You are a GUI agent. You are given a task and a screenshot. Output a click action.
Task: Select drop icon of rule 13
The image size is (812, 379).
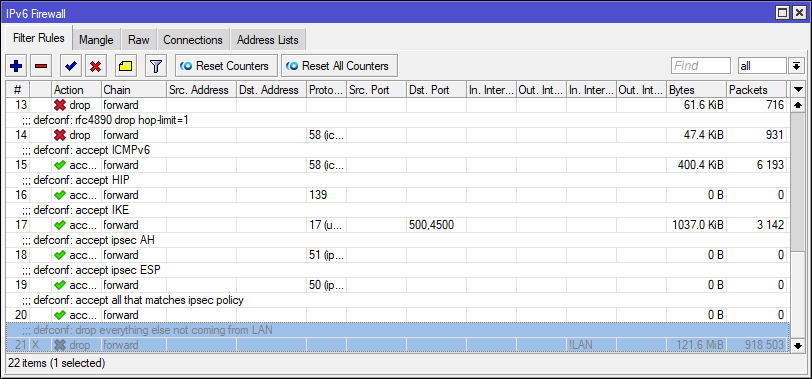(60, 105)
